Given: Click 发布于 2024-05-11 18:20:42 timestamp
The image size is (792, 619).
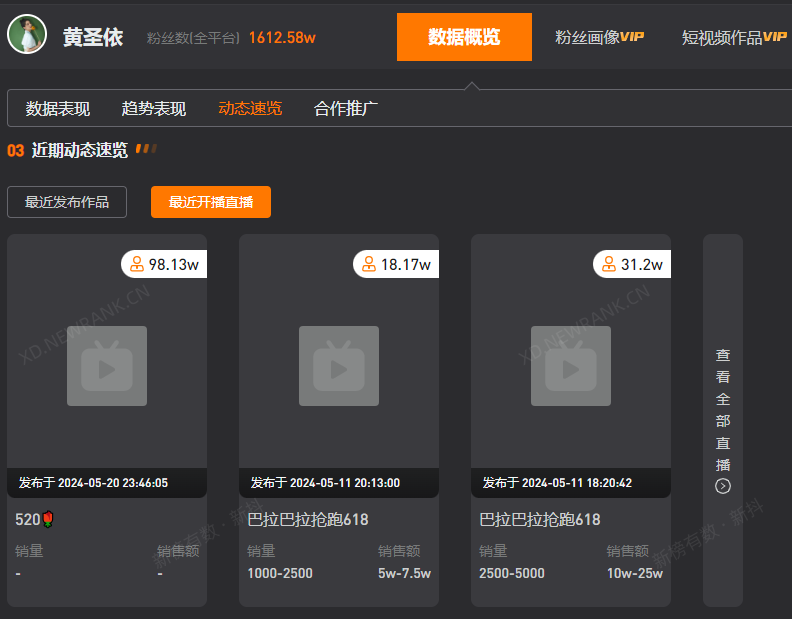Looking at the screenshot, I should click(x=557, y=483).
